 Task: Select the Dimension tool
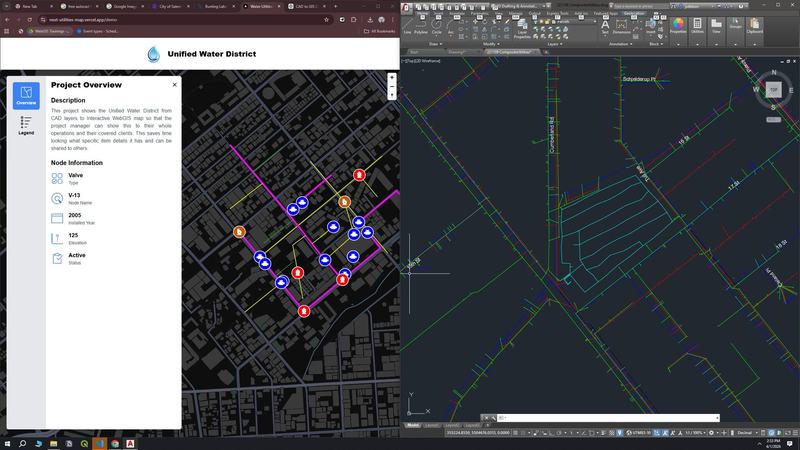[x=621, y=26]
